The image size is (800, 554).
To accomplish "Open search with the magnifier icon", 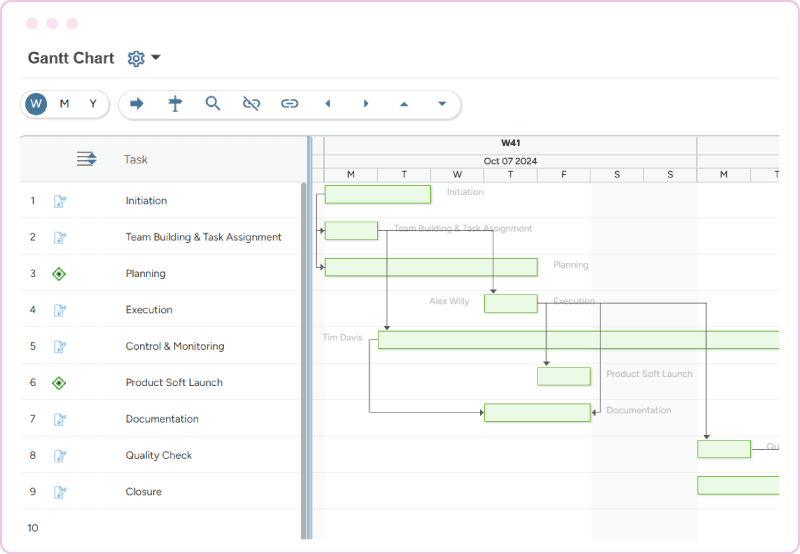I will (x=213, y=104).
